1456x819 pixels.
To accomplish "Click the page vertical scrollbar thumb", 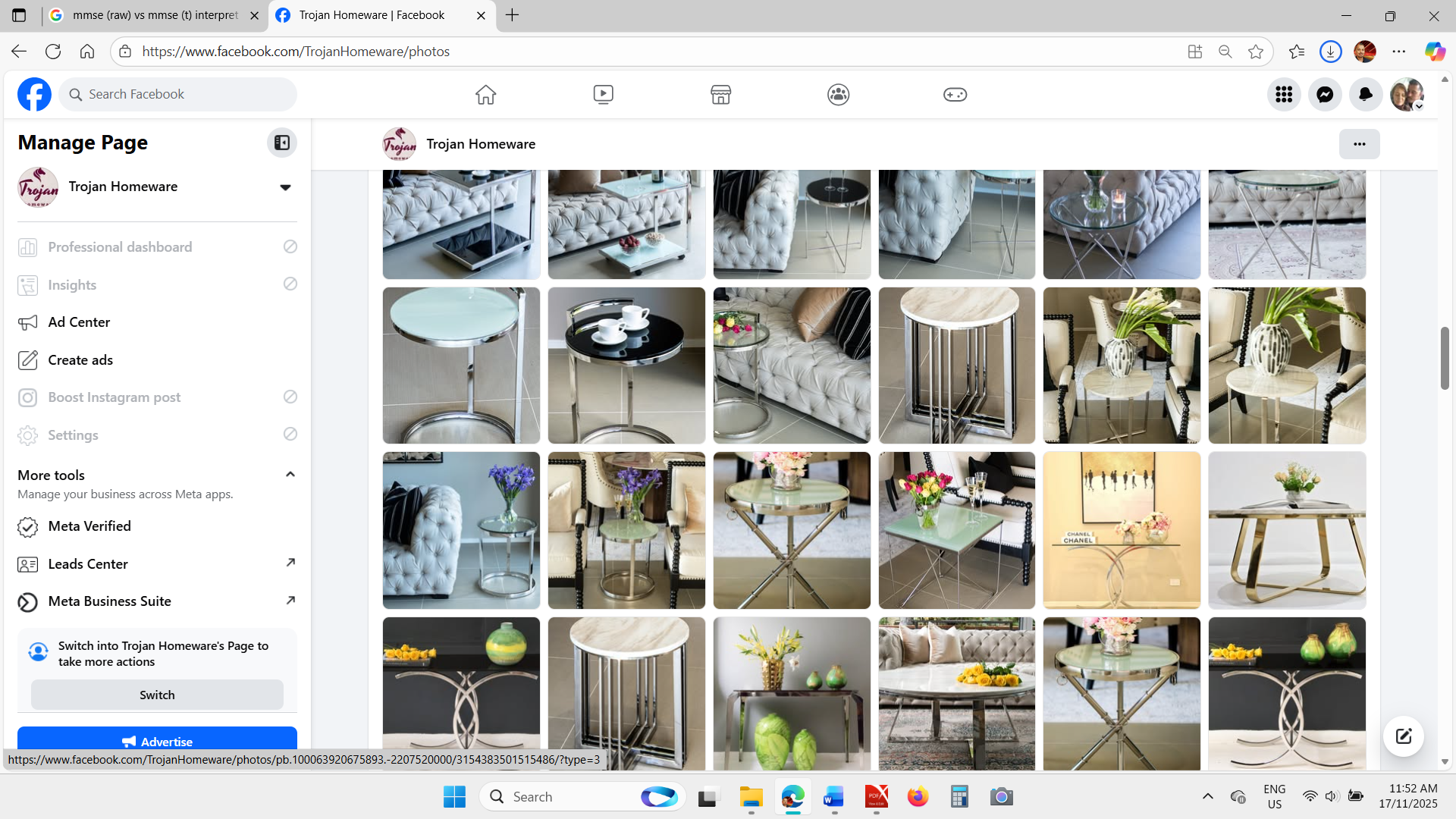I will click(1445, 358).
